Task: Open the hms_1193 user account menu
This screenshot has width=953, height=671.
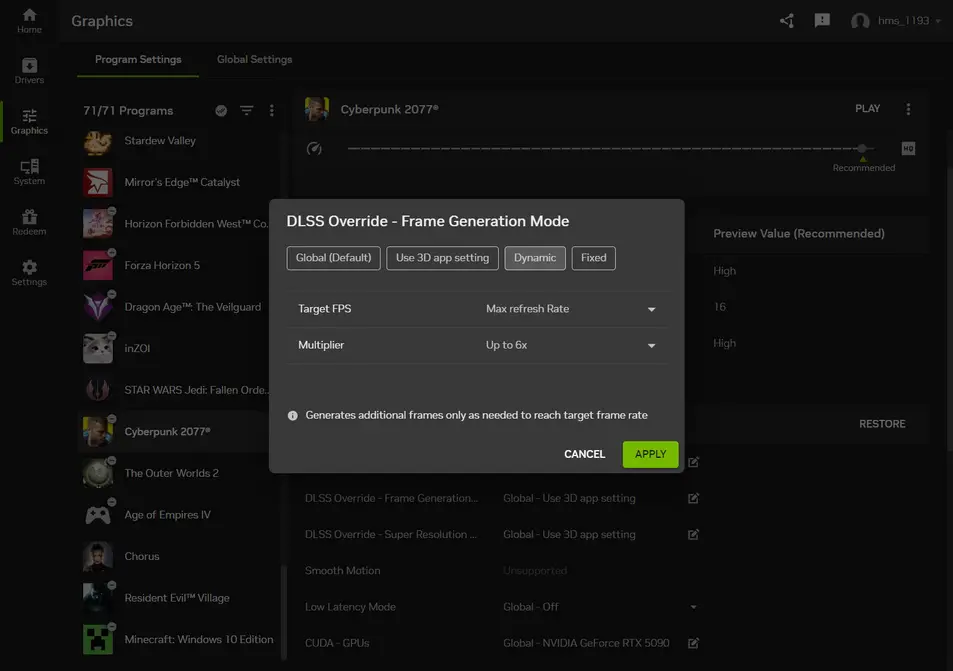Action: 896,21
